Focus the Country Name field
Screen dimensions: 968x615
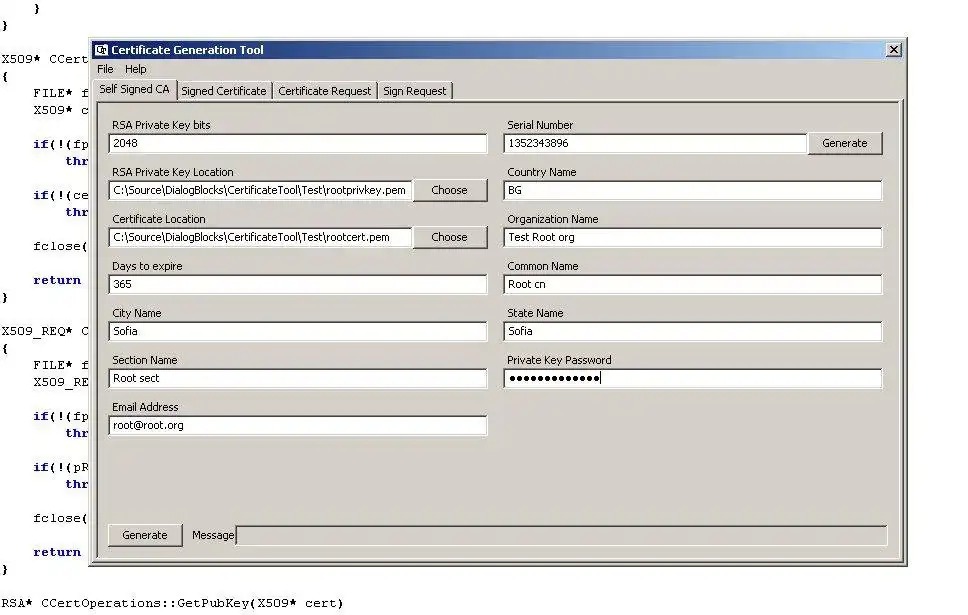pos(693,190)
